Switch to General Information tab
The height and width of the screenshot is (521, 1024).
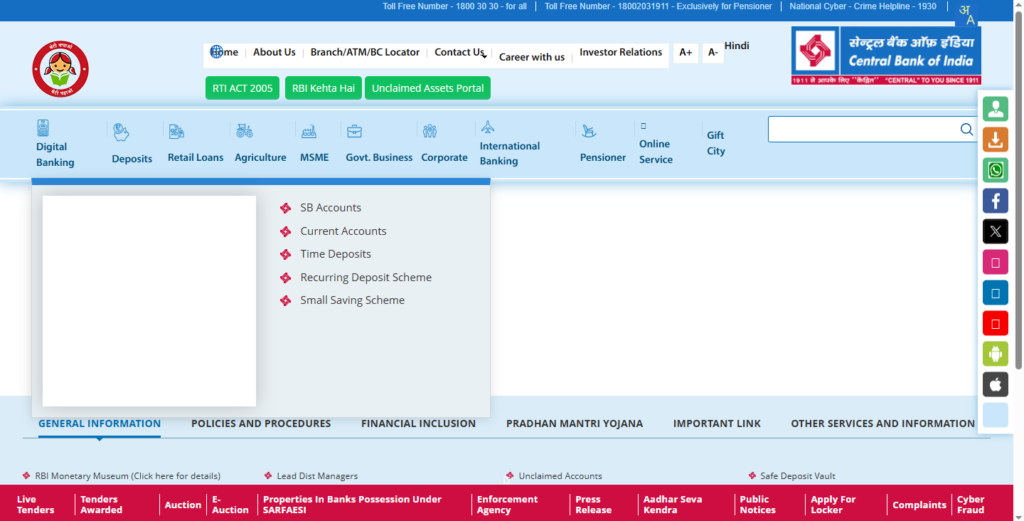tap(99, 424)
